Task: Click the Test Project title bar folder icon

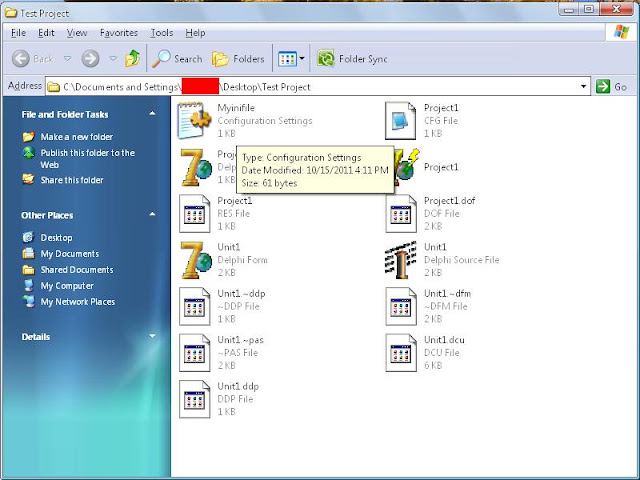Action: [11, 13]
